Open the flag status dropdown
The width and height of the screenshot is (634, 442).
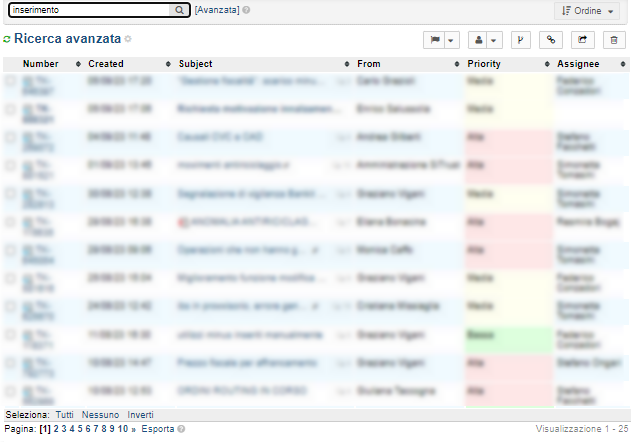(x=441, y=40)
